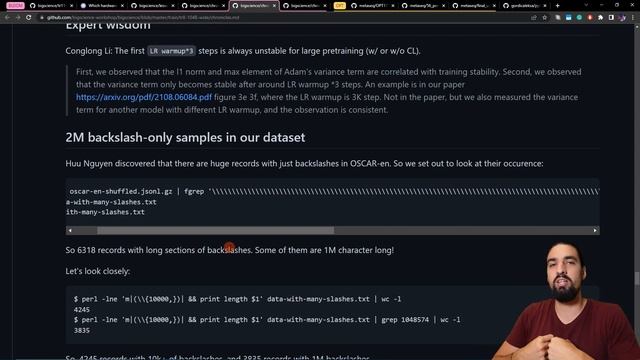
Task: Open the arxiv.org/pdf/2108.06084.pdf link
Action: pyautogui.click(x=144, y=97)
